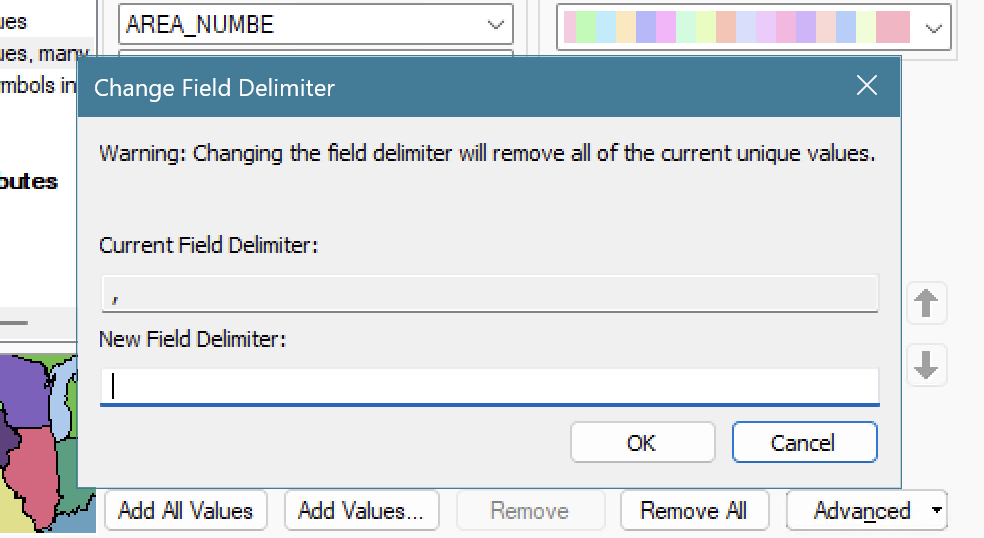Open the AREA_NUMBE value field dropdown
This screenshot has height=538, width=984.
pos(495,25)
